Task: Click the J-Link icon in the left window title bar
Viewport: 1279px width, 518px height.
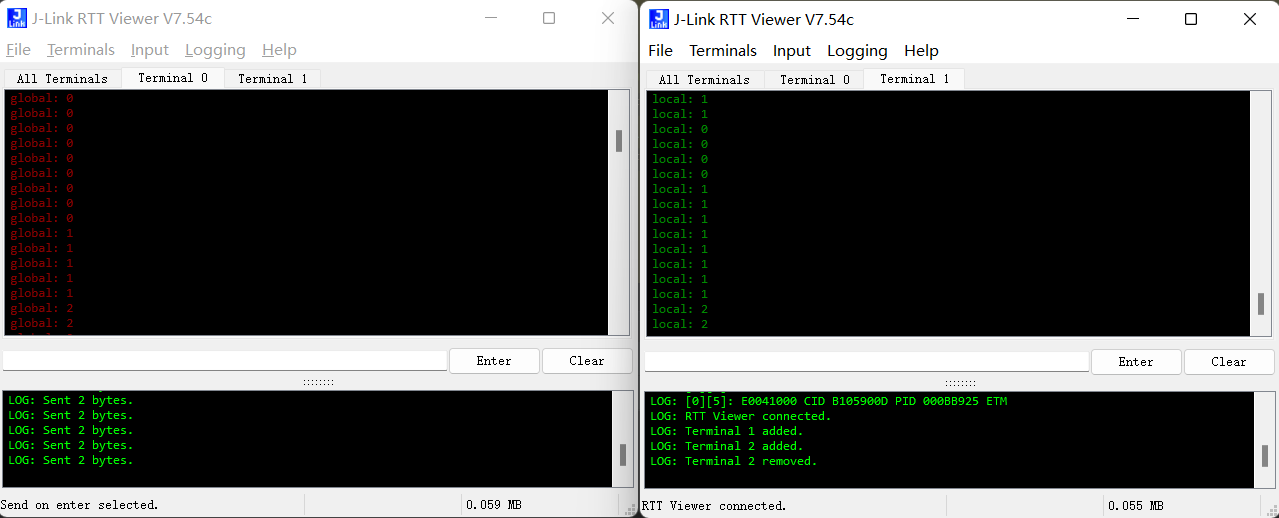Action: [x=16, y=18]
